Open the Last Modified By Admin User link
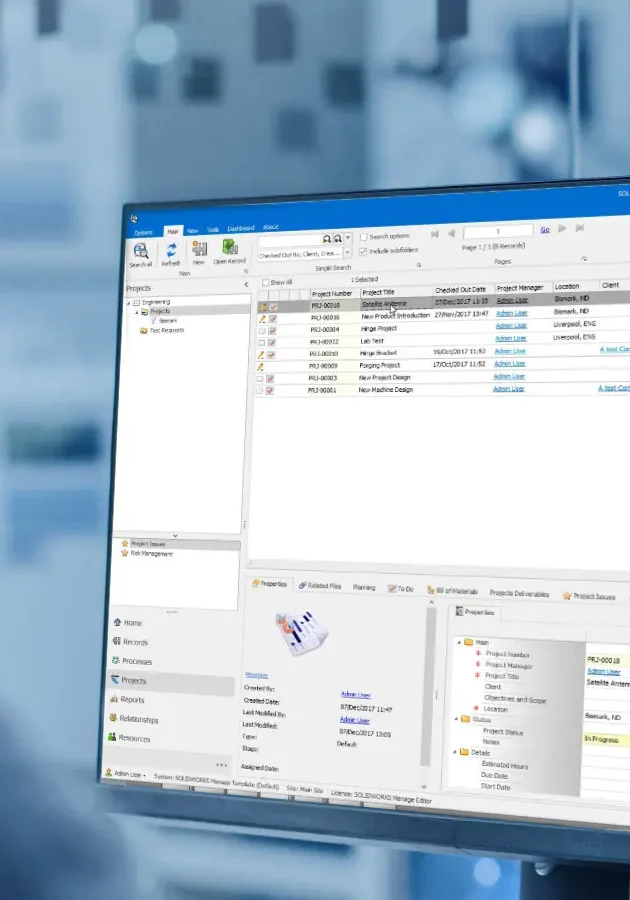 pos(354,720)
